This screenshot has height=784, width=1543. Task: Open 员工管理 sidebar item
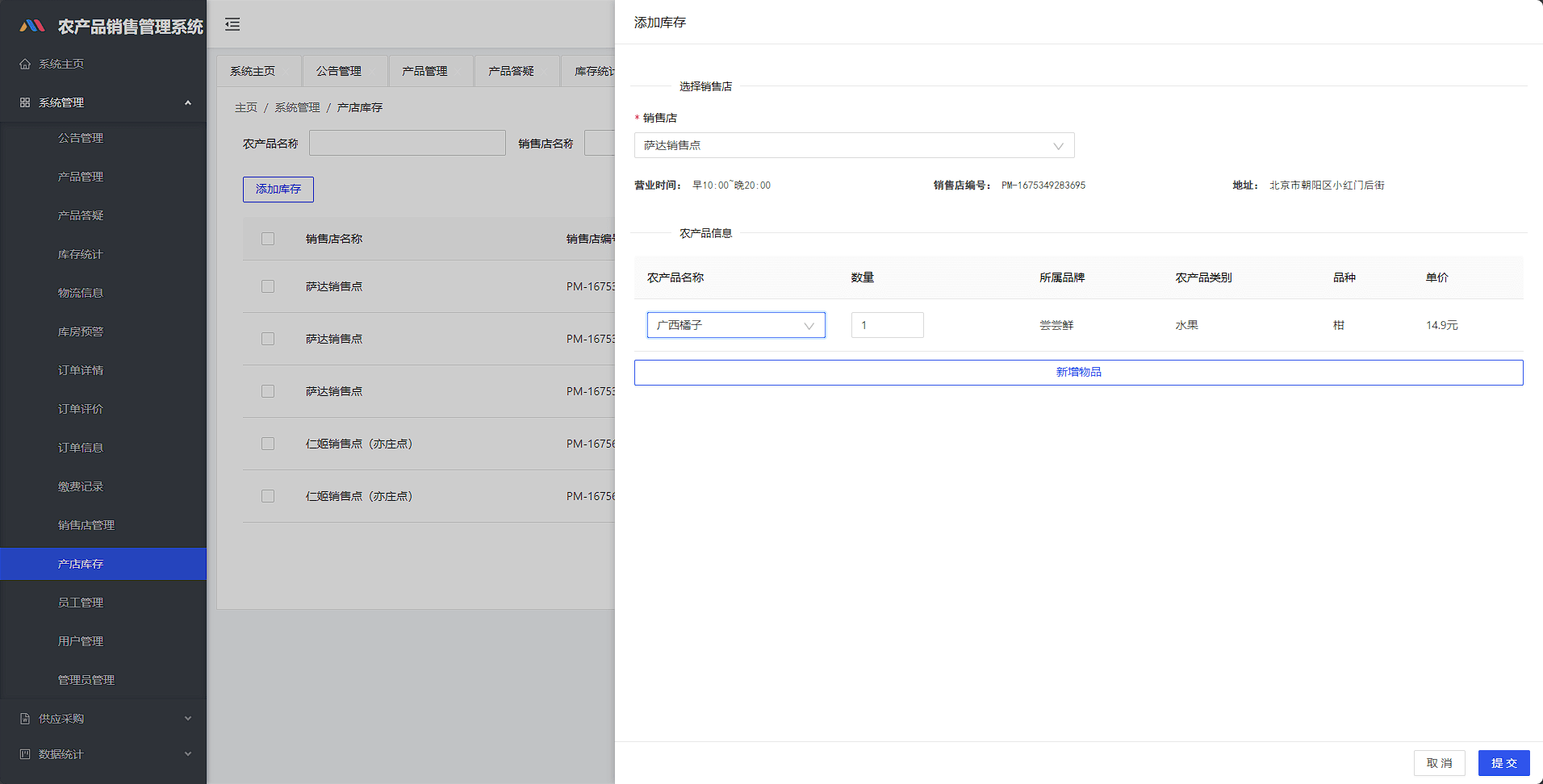pos(103,603)
